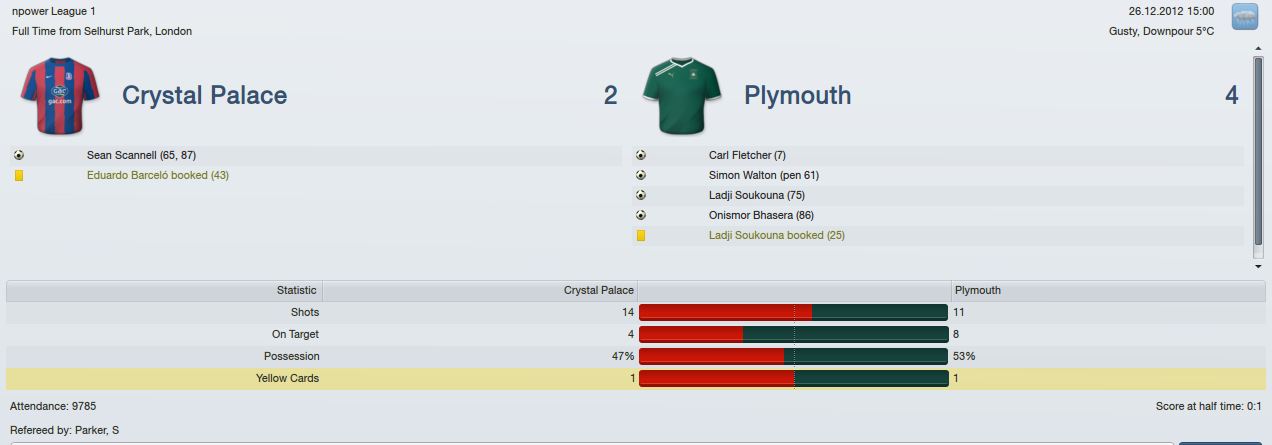Open the Crystal Palace team name link
This screenshot has height=445, width=1272.
[204, 95]
